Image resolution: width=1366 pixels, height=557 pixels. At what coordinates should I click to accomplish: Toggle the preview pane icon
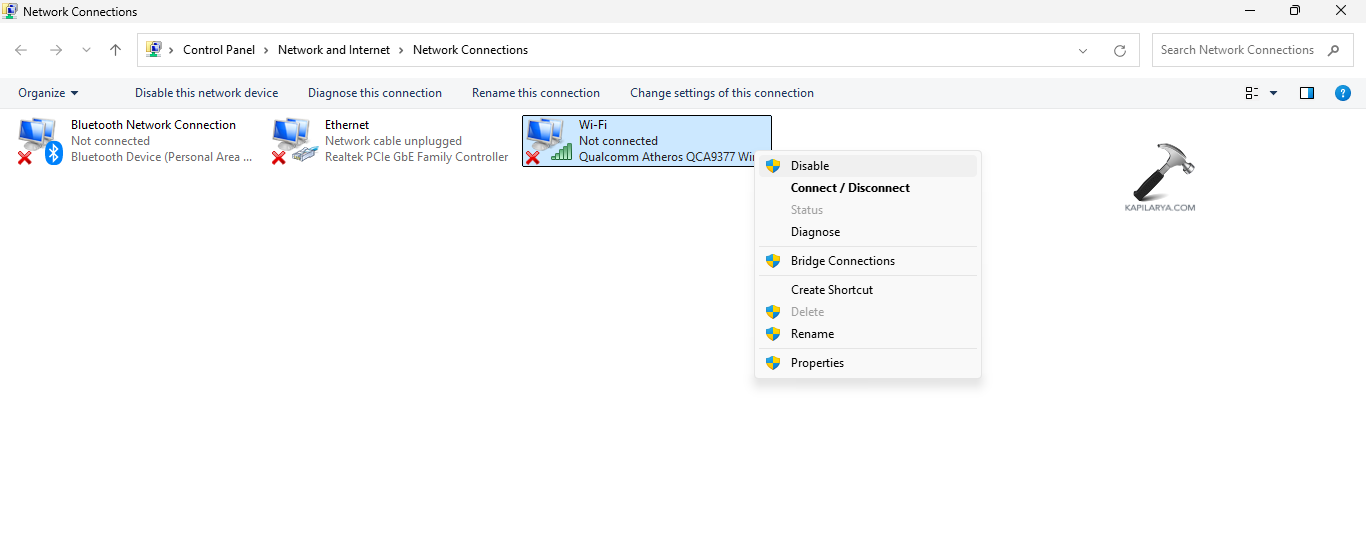click(1306, 93)
